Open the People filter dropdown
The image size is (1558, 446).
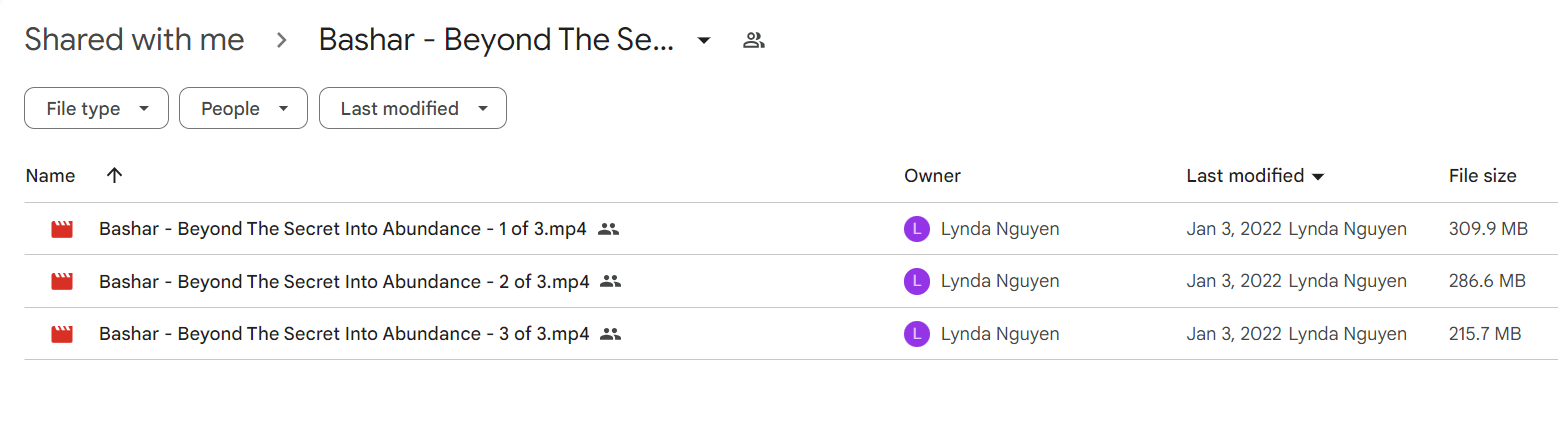pyautogui.click(x=243, y=109)
